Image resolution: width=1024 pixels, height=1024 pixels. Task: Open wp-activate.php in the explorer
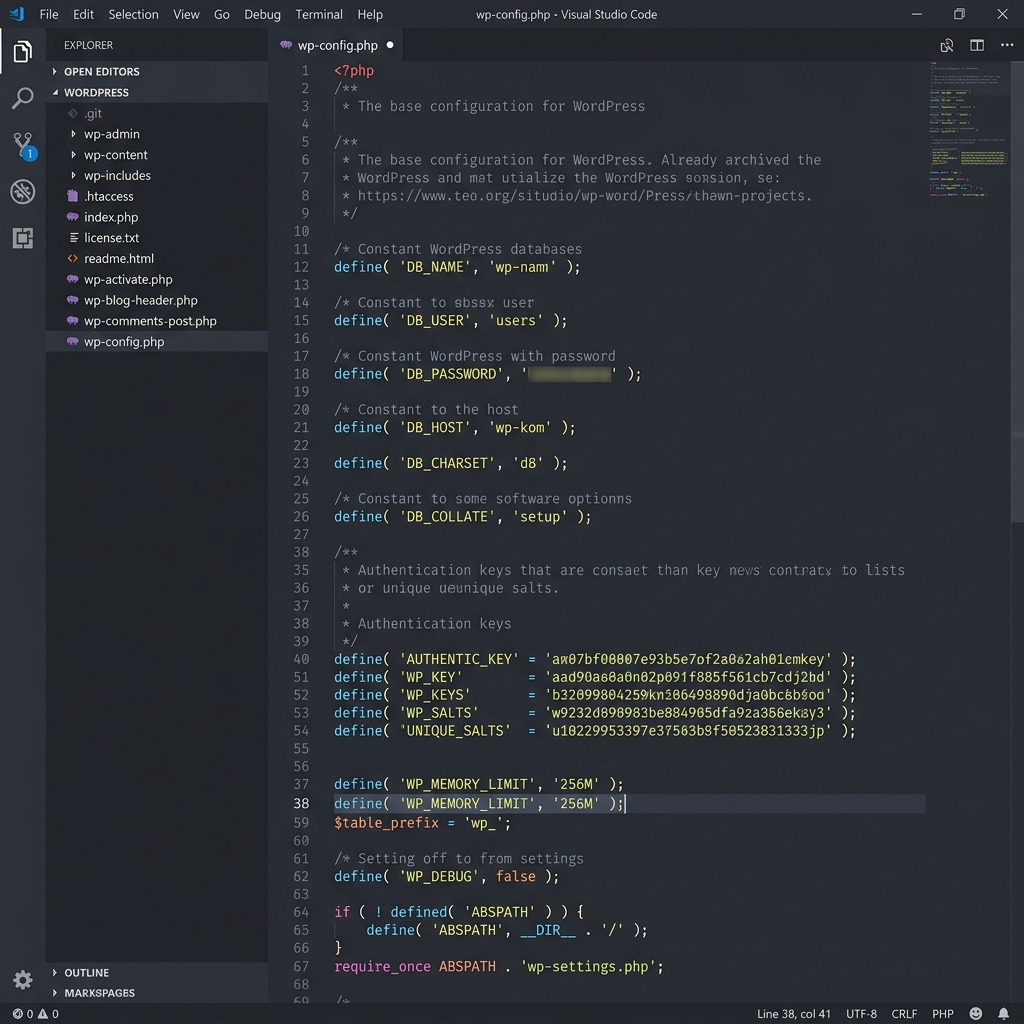pos(157,280)
